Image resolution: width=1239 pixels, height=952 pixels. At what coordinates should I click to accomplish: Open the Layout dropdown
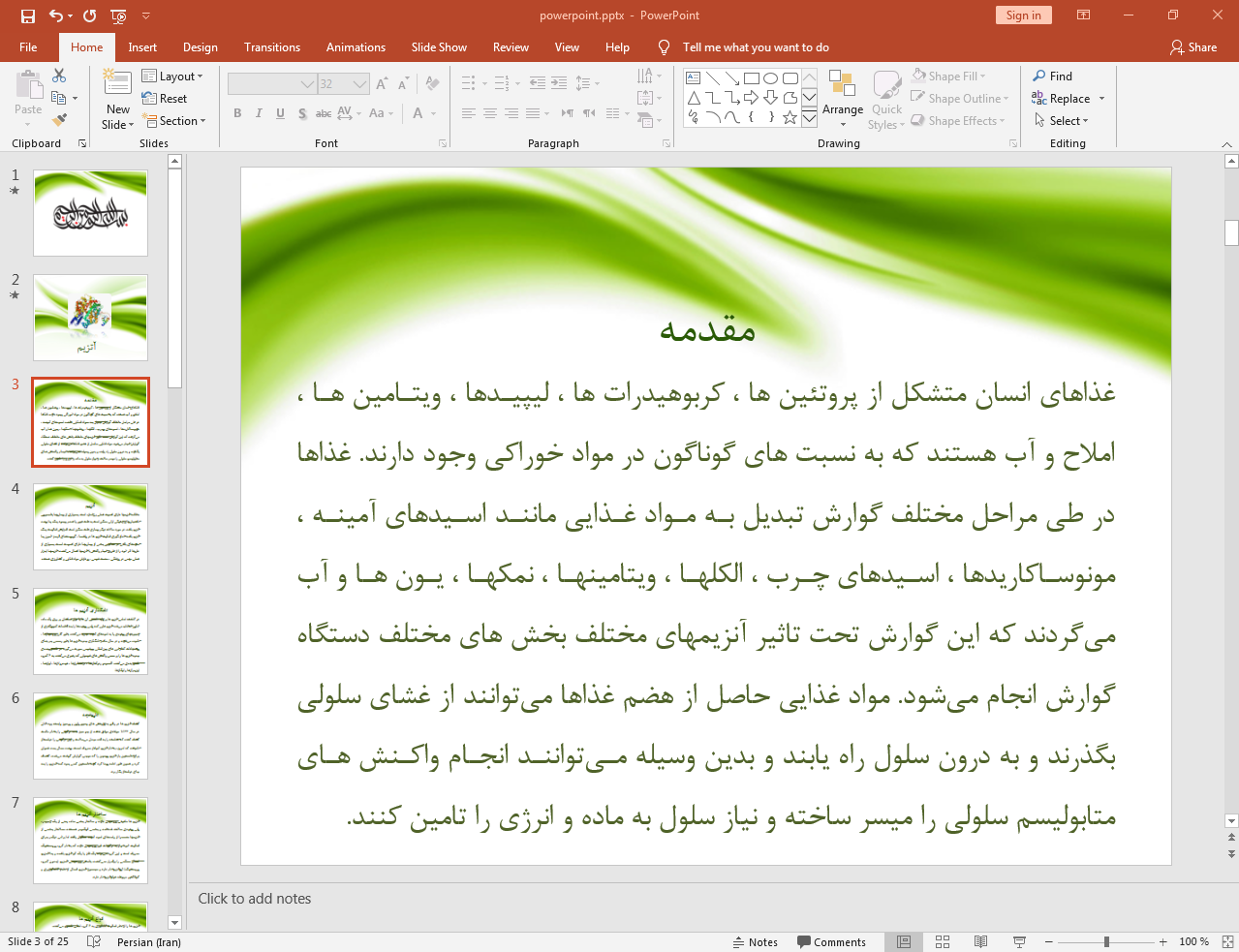[172, 76]
